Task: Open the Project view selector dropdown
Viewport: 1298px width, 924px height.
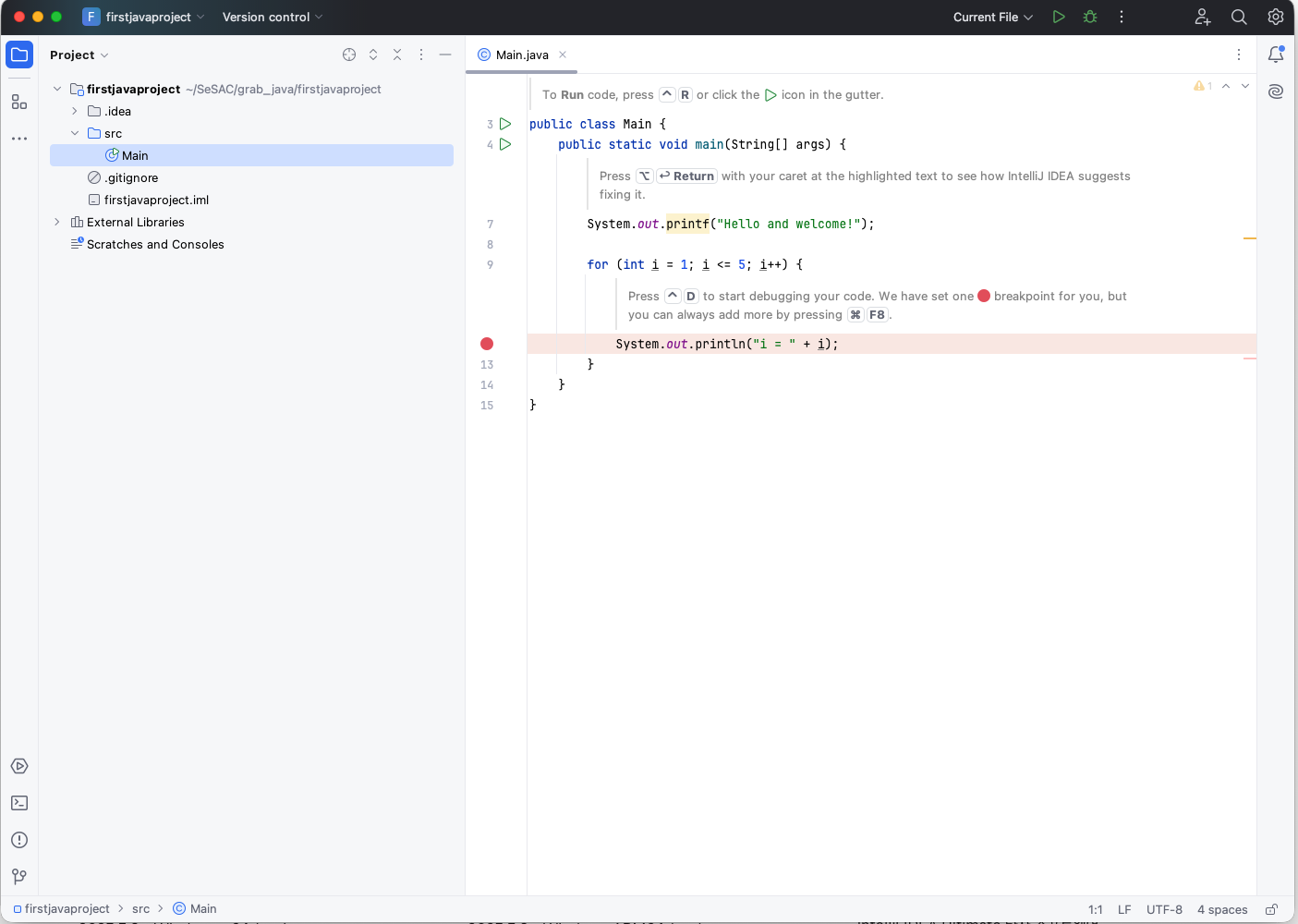Action: [79, 55]
